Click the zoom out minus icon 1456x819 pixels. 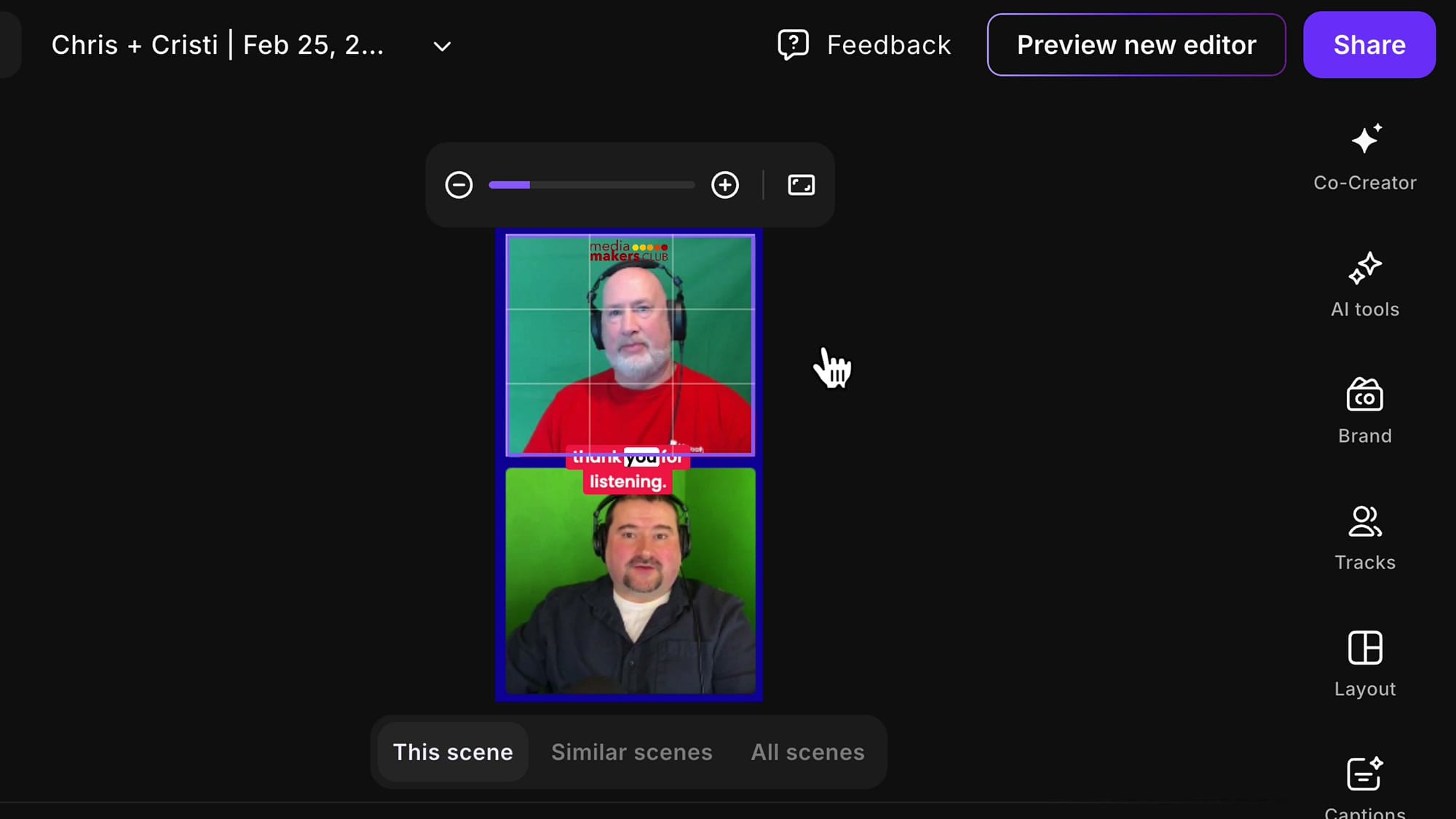(459, 185)
